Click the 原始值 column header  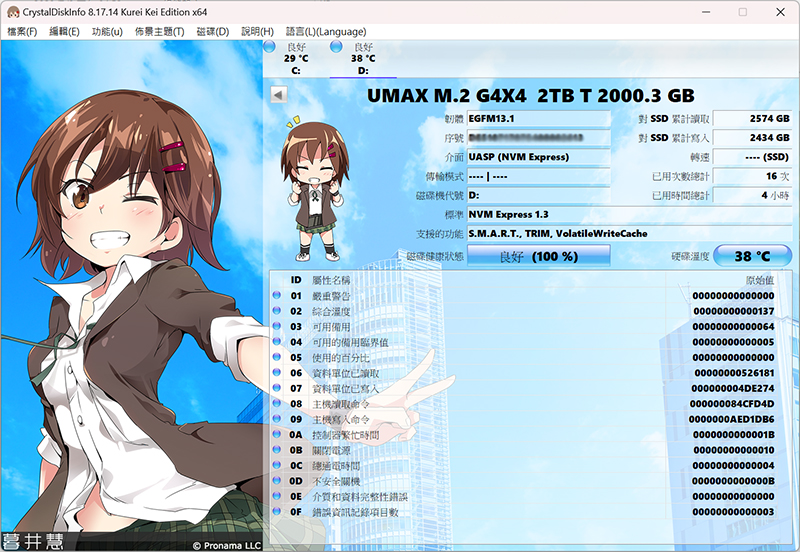tap(760, 280)
